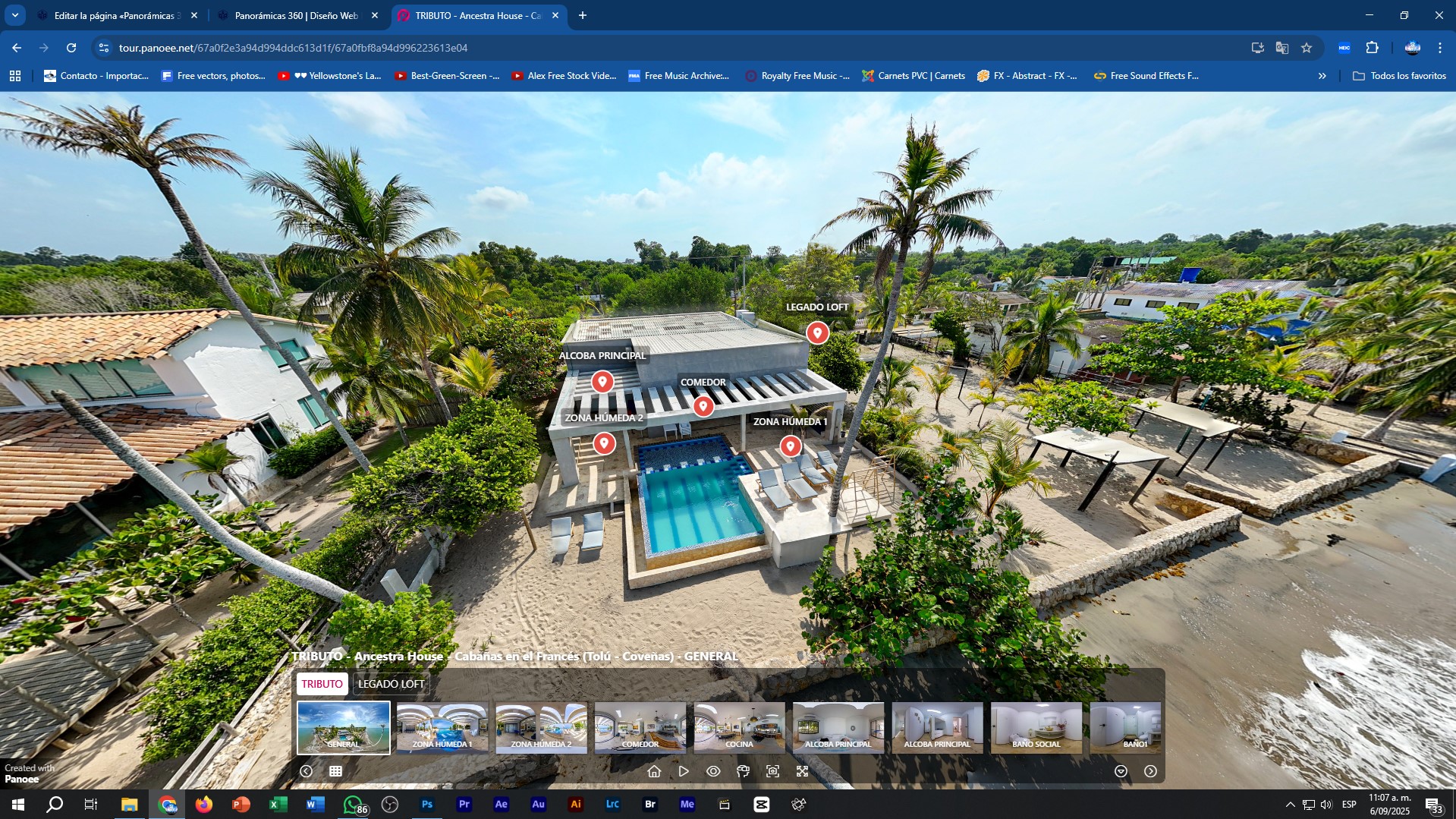1456x819 pixels.
Task: Open the thumbnail grid view icon
Action: (x=335, y=771)
